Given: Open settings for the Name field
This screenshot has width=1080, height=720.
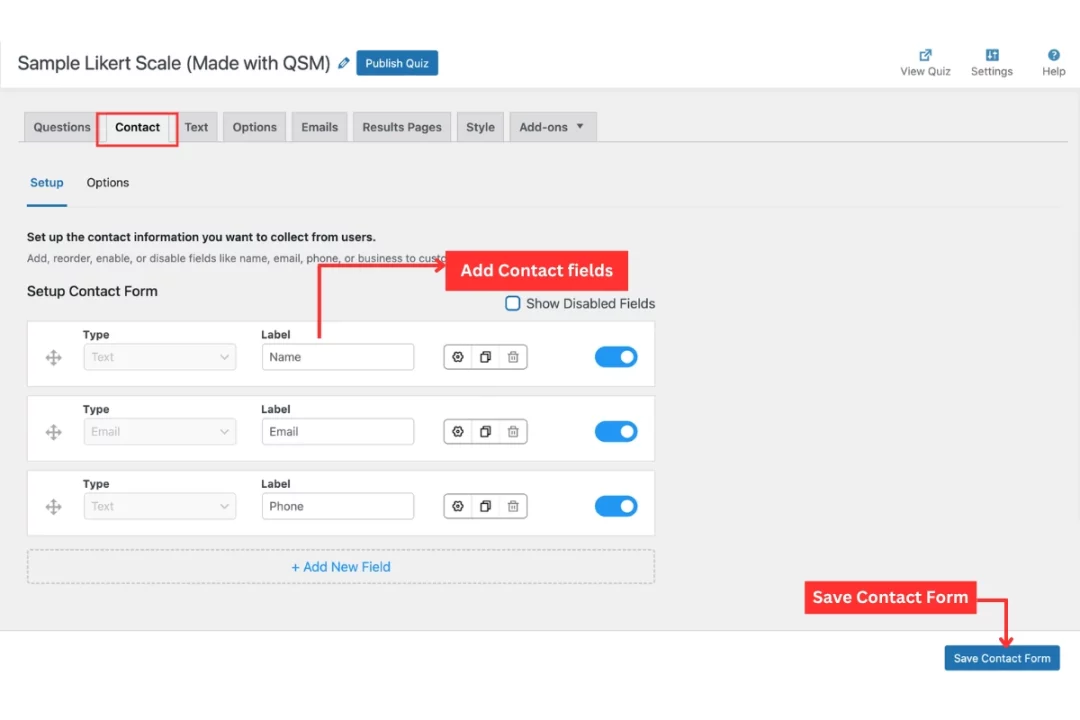Looking at the screenshot, I should click(457, 356).
